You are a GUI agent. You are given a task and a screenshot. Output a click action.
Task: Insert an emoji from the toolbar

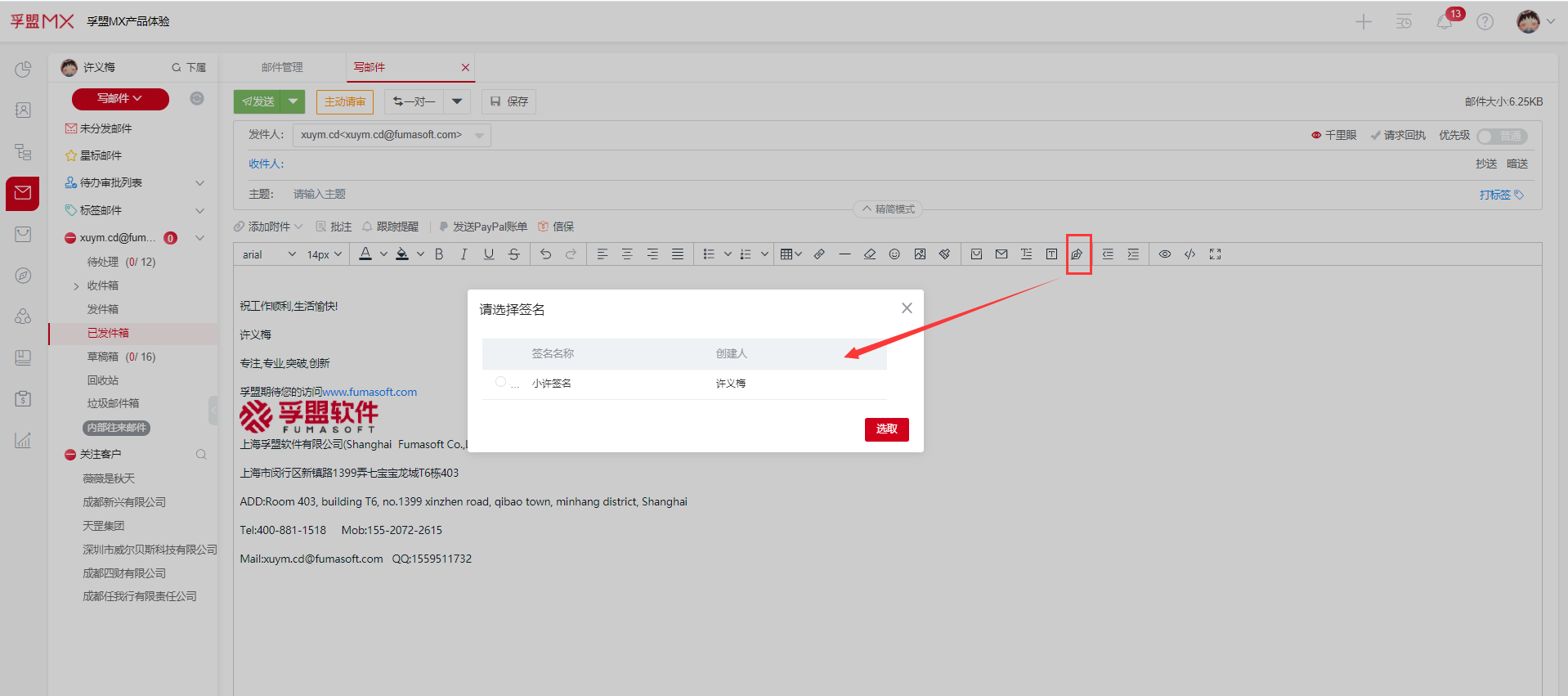pos(894,254)
